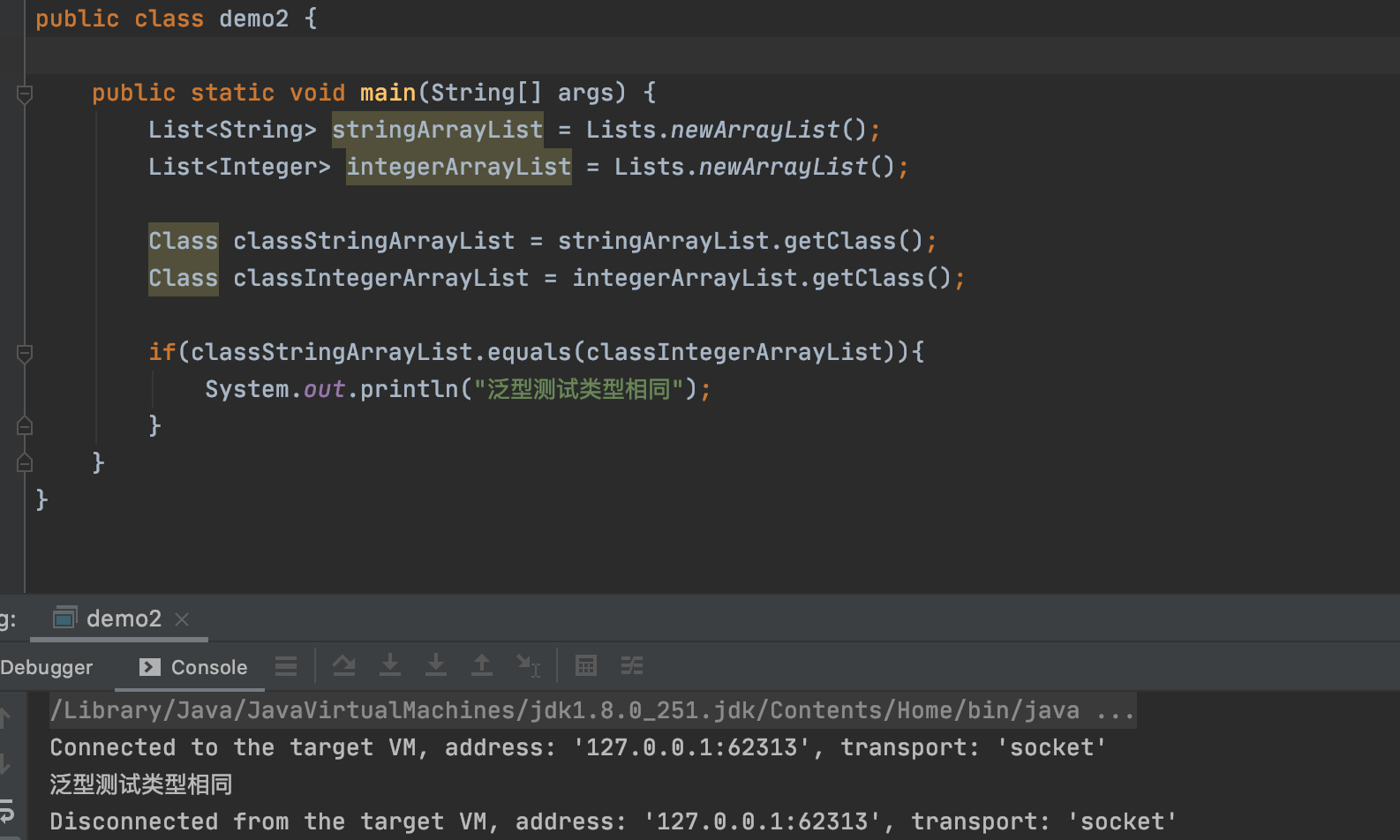Click the "泛型测试类型相同" console output line
The image size is (1400, 840).
141,784
